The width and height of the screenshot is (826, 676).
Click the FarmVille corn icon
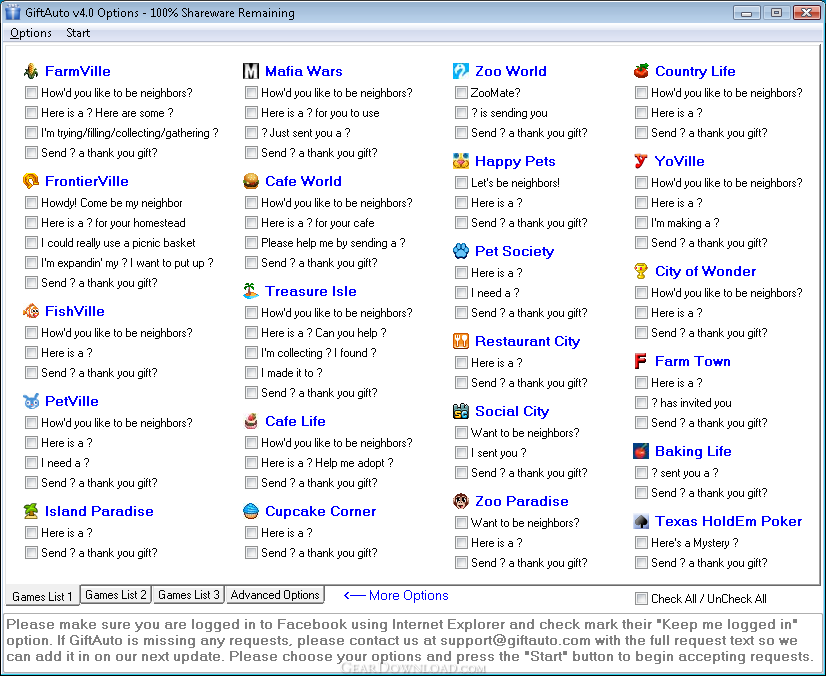point(31,71)
